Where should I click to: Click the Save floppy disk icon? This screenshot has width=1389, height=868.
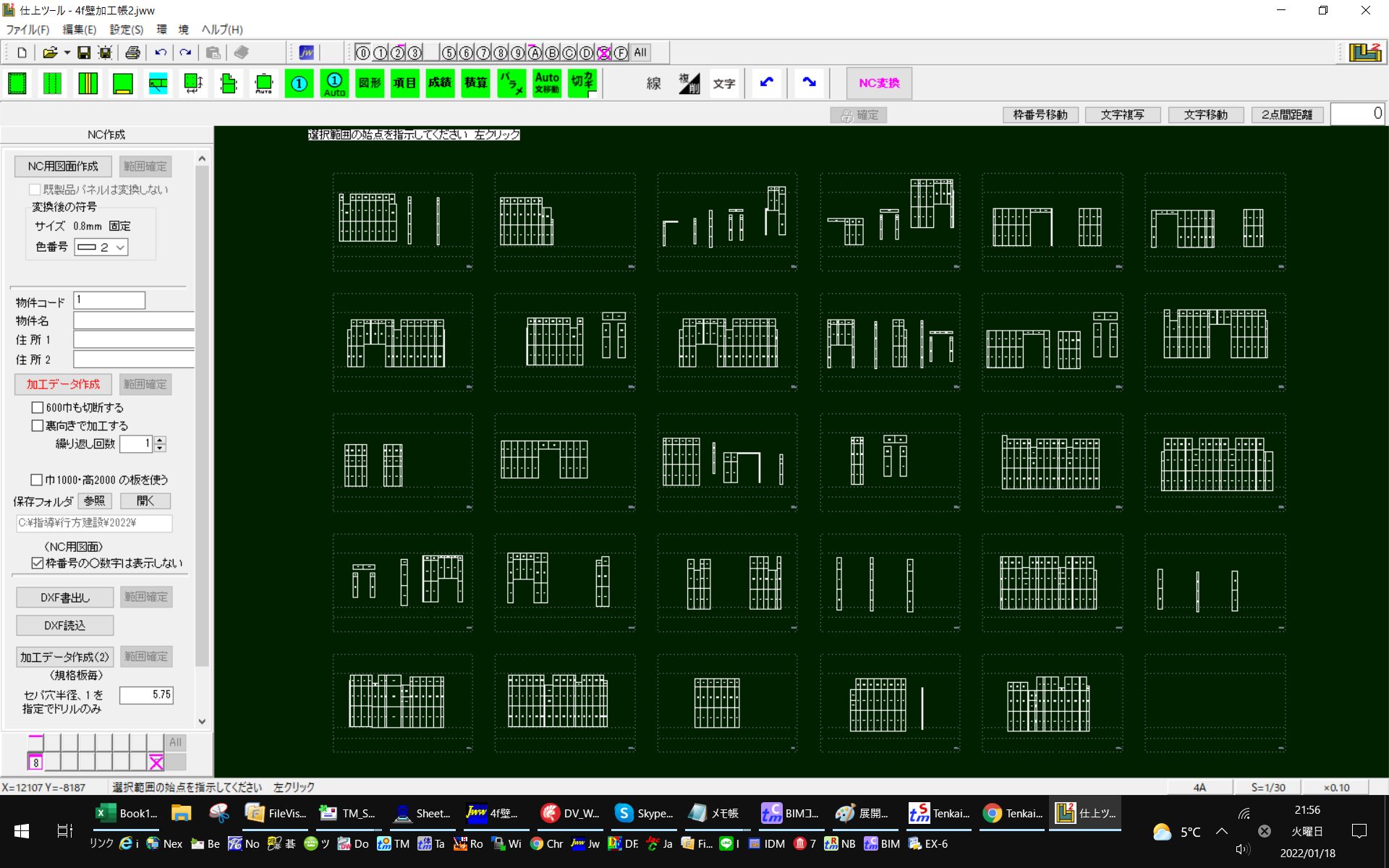pos(84,53)
